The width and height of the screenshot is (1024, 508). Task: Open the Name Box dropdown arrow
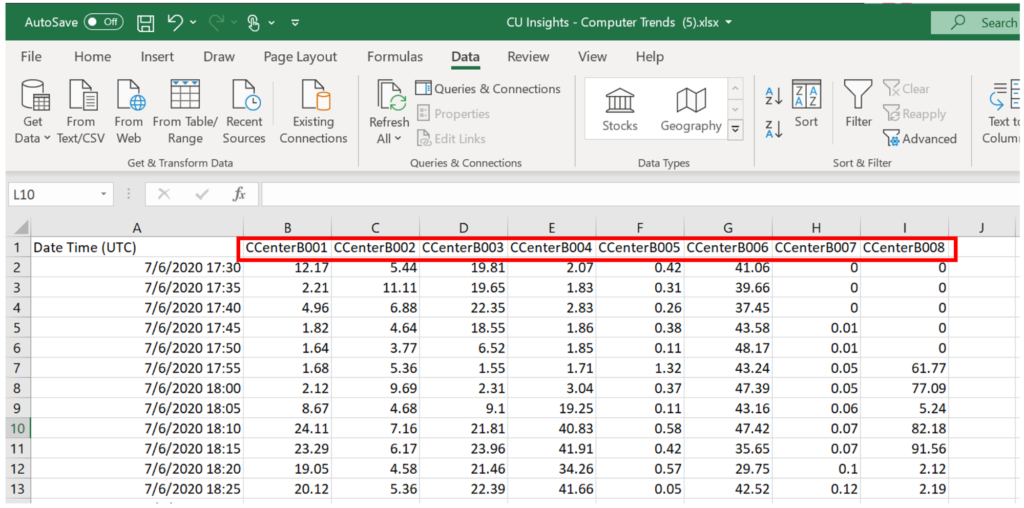tap(103, 194)
